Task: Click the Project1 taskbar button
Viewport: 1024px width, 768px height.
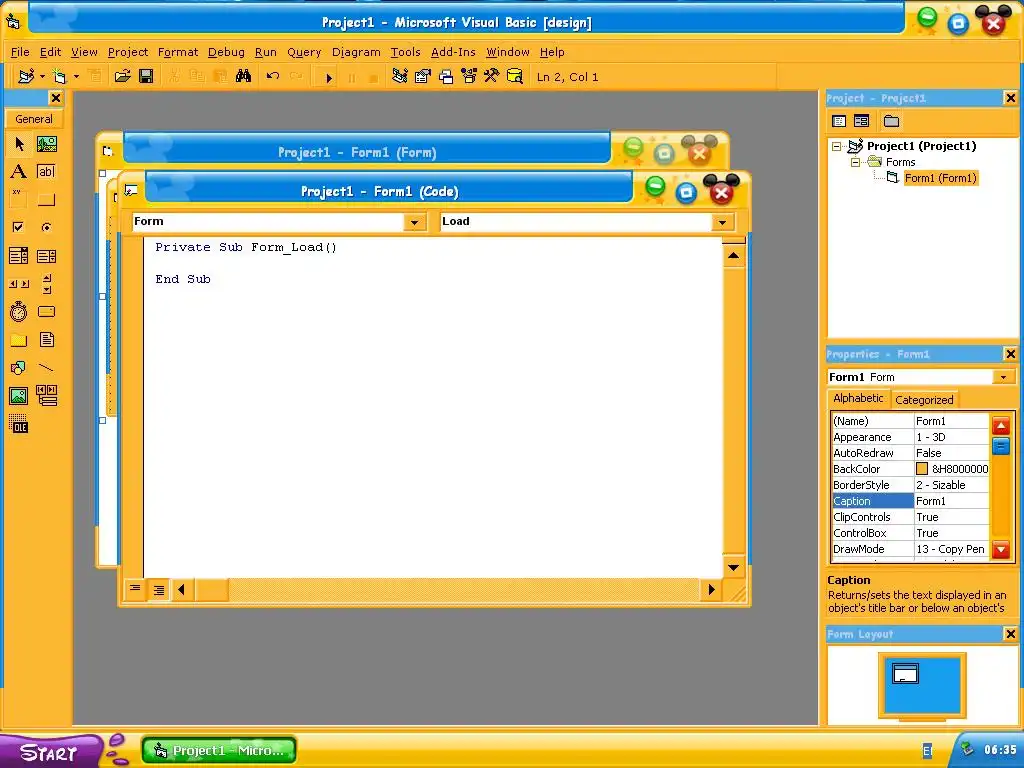Action: pyautogui.click(x=219, y=750)
